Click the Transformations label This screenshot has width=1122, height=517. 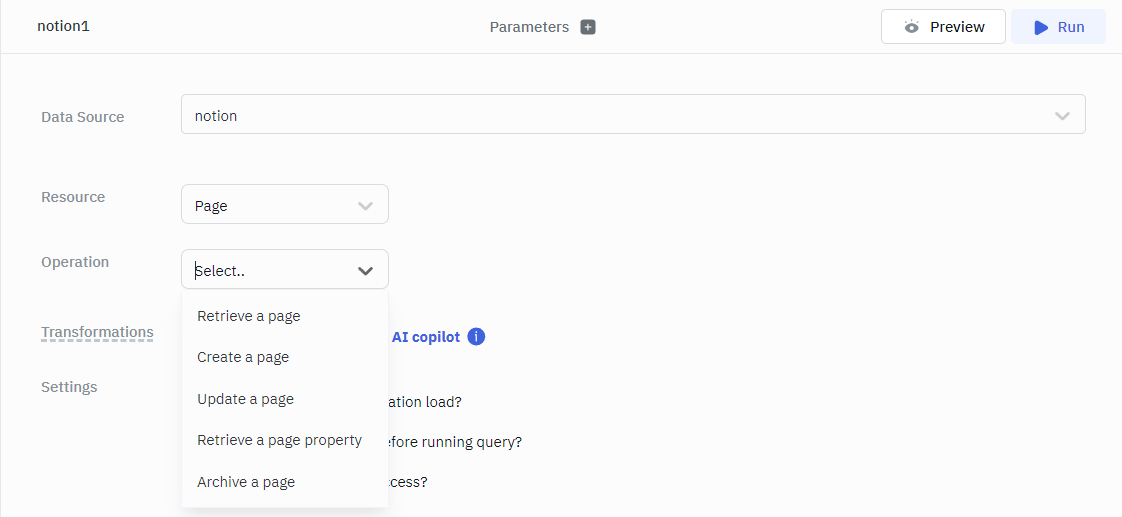click(97, 332)
